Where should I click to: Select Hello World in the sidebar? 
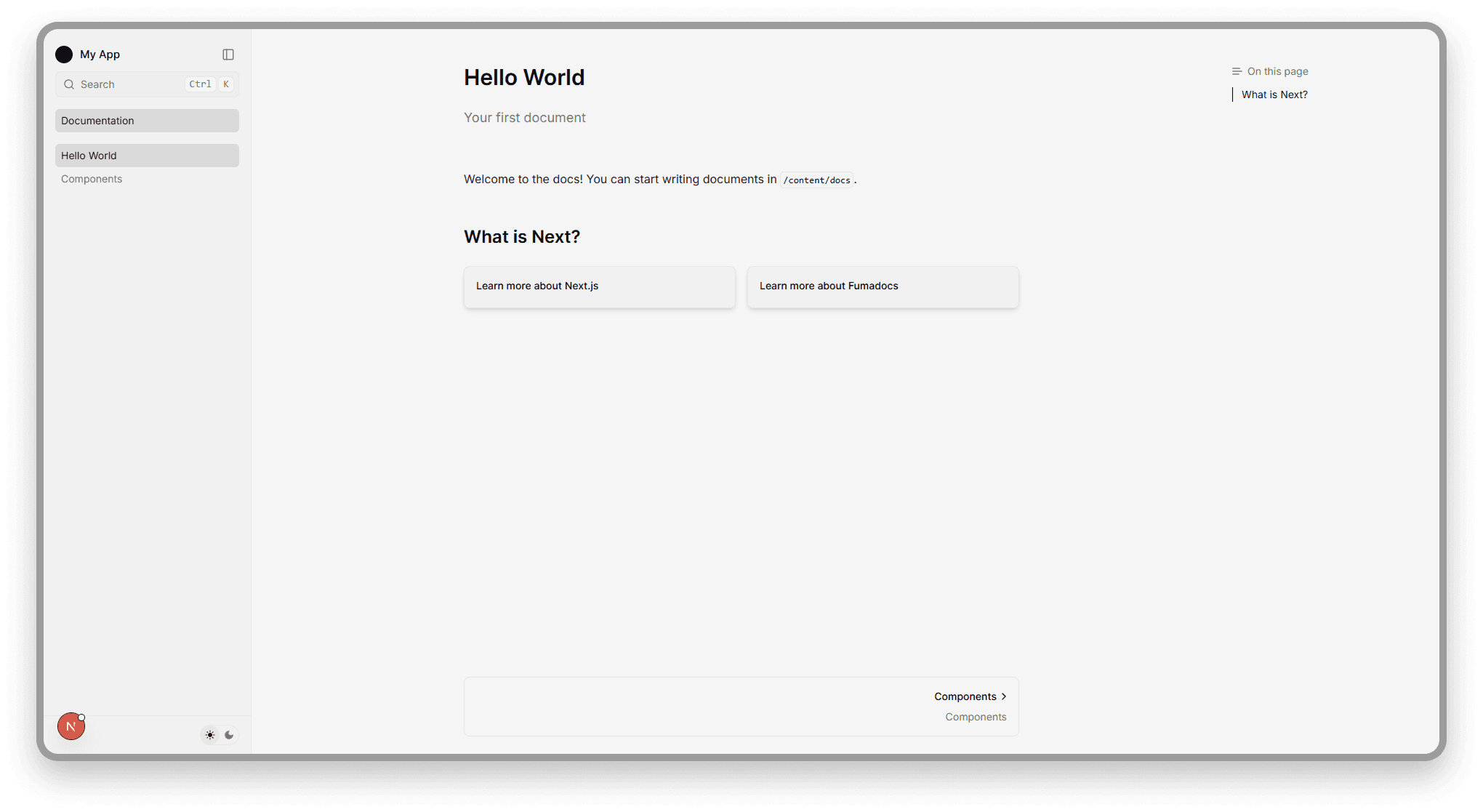147,156
